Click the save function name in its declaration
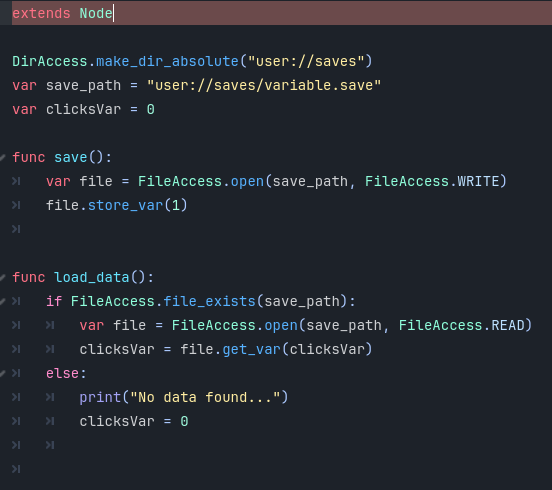 click(70, 157)
